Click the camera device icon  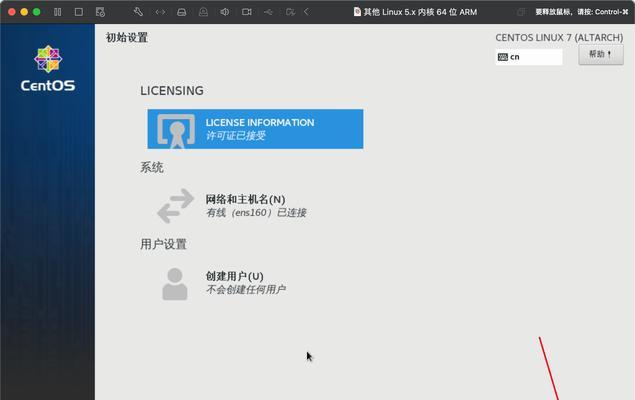coord(247,12)
